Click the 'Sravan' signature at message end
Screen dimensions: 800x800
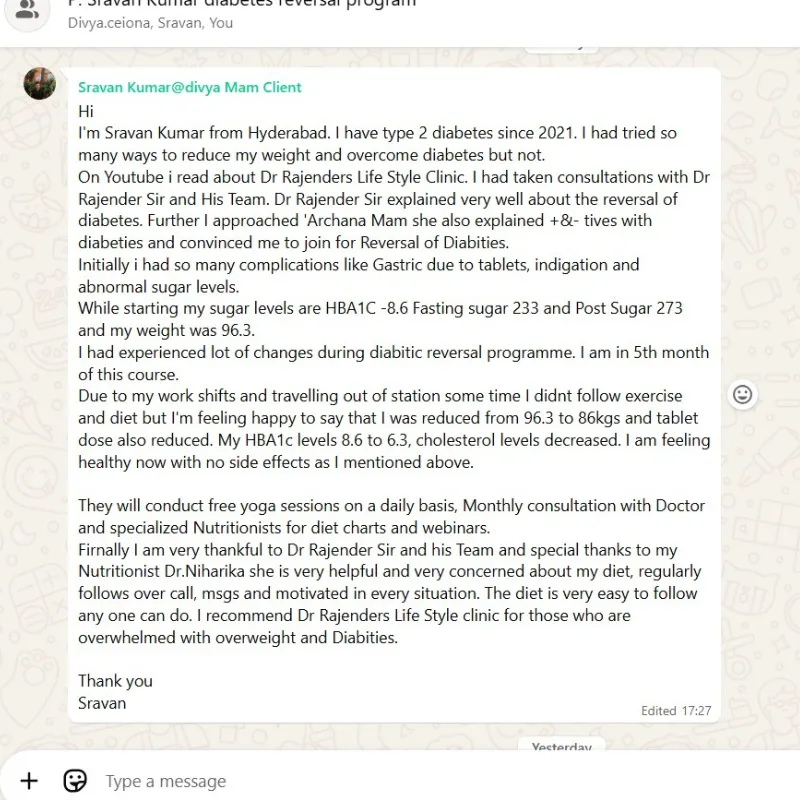coord(102,703)
